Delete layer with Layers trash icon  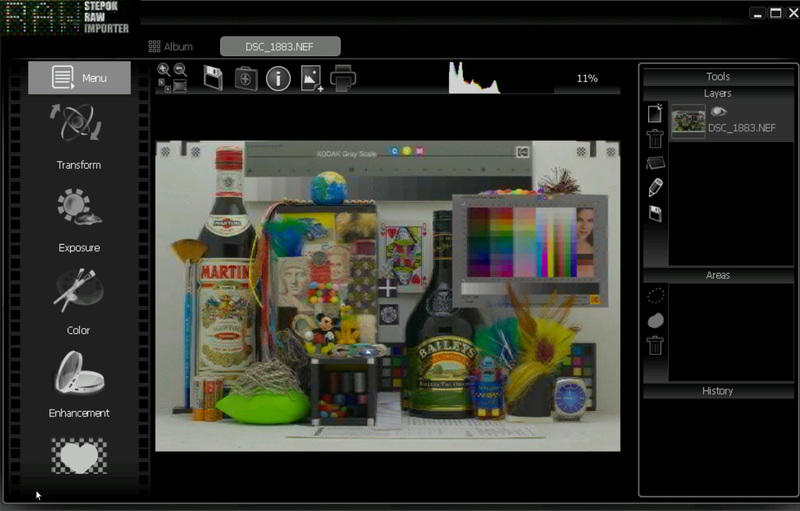click(655, 138)
